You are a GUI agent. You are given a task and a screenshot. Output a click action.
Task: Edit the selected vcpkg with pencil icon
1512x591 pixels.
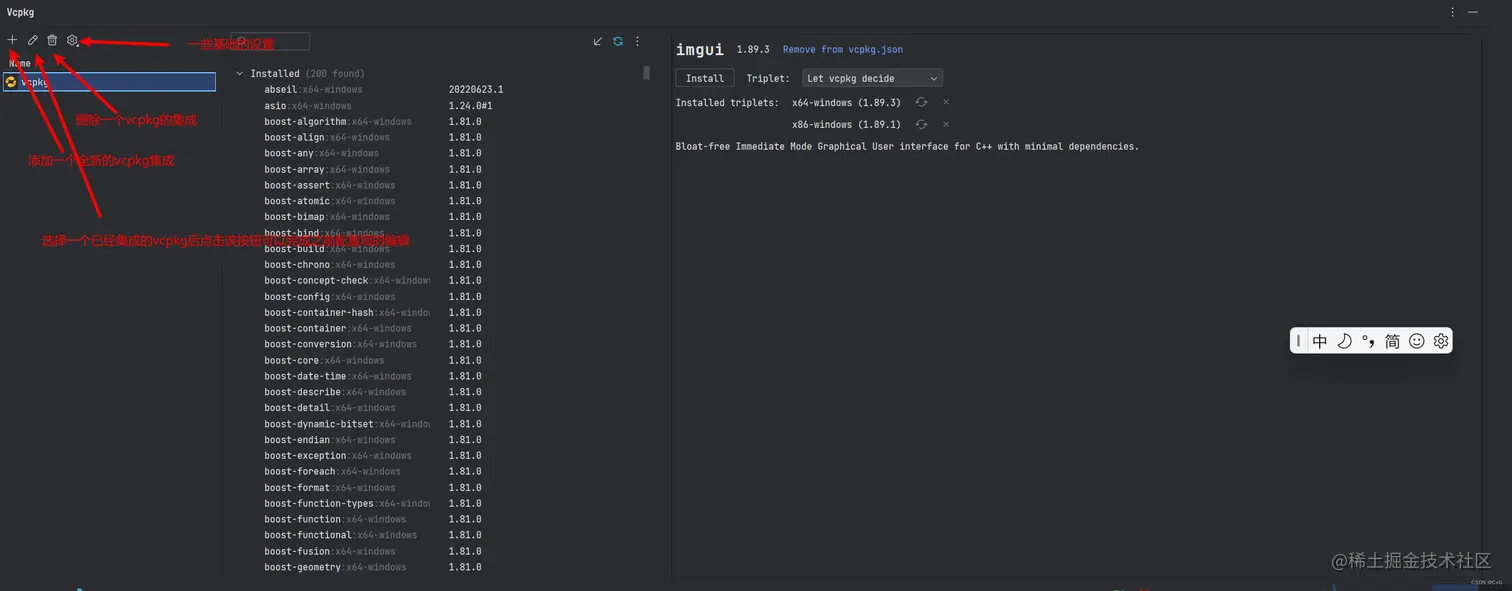click(32, 40)
